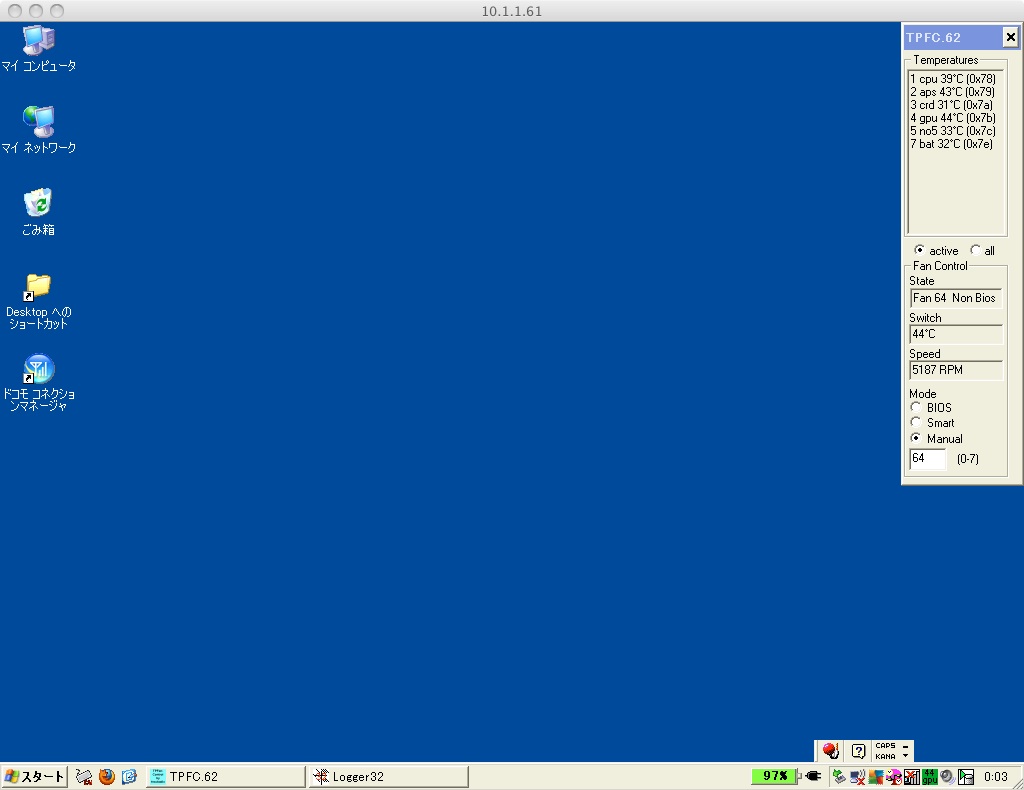Viewport: 1024px width, 790px height.
Task: Select BIOS fan mode
Action: 916,407
